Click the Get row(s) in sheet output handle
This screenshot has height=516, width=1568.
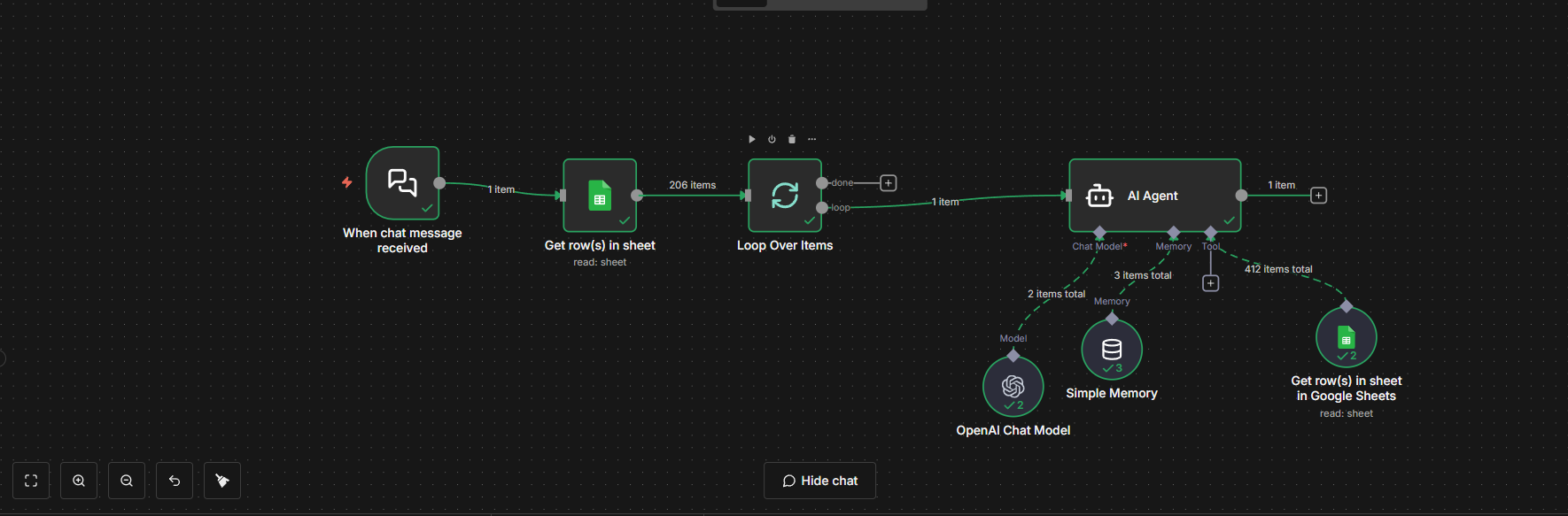click(637, 196)
